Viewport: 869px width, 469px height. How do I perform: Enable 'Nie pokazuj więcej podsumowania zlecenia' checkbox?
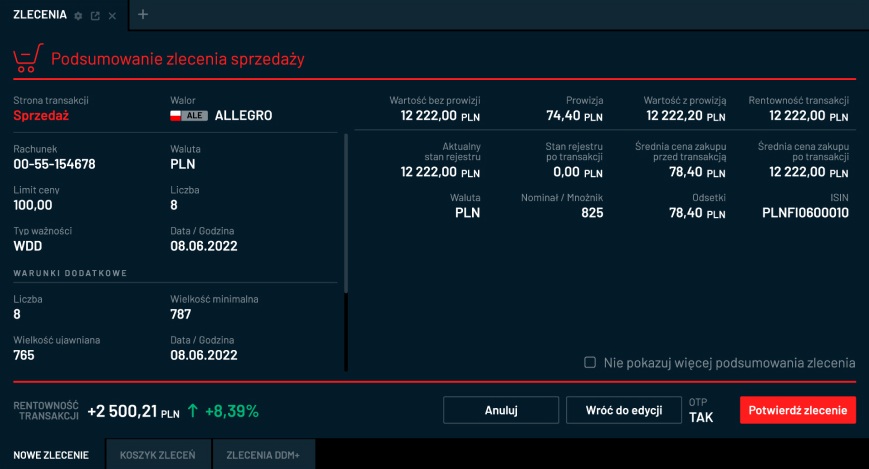point(590,362)
